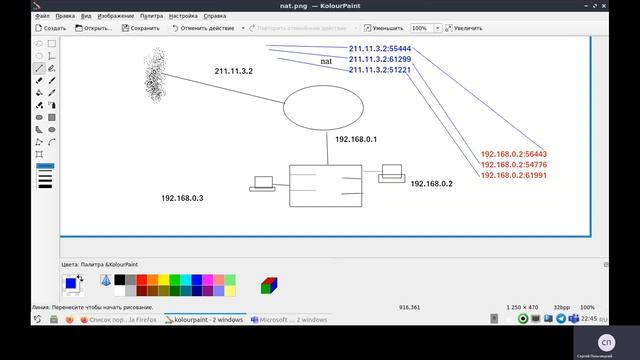Pick the orange color swatch

click(x=153, y=280)
